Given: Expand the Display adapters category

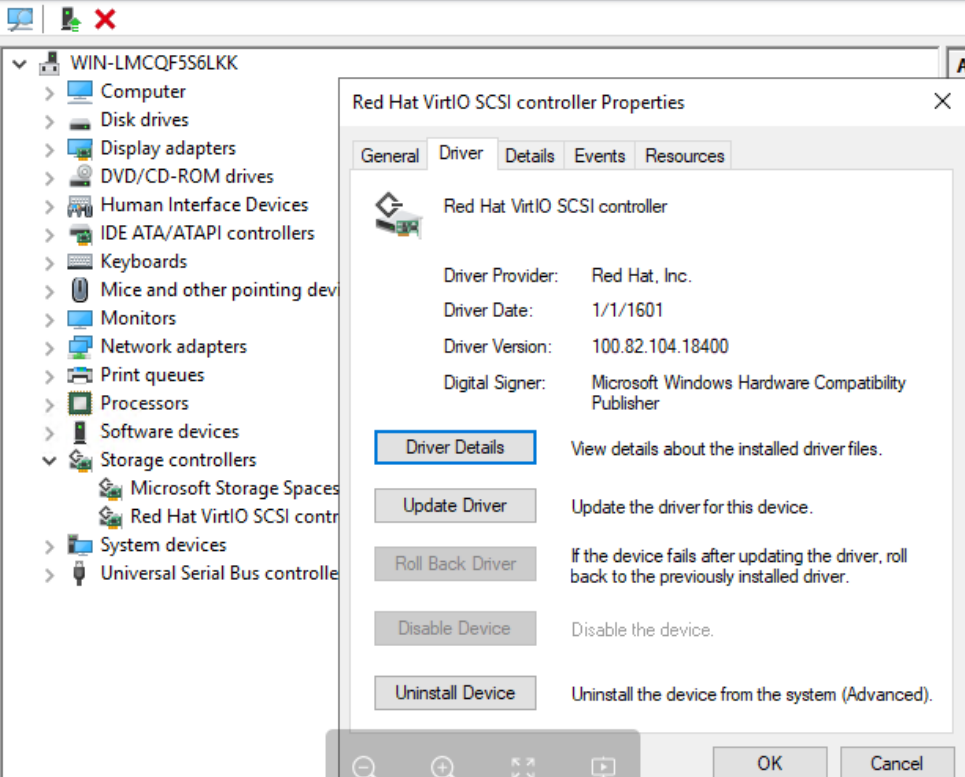Looking at the screenshot, I should tap(49, 149).
